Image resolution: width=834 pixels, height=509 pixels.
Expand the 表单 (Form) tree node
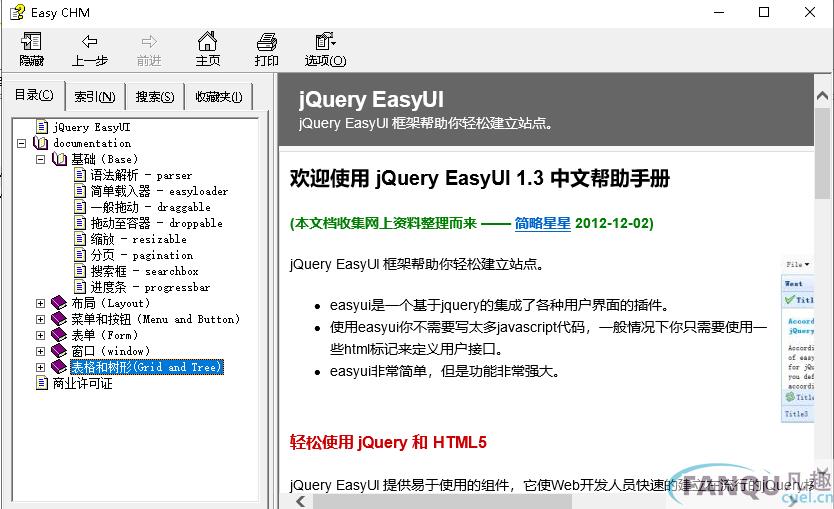coord(41,335)
